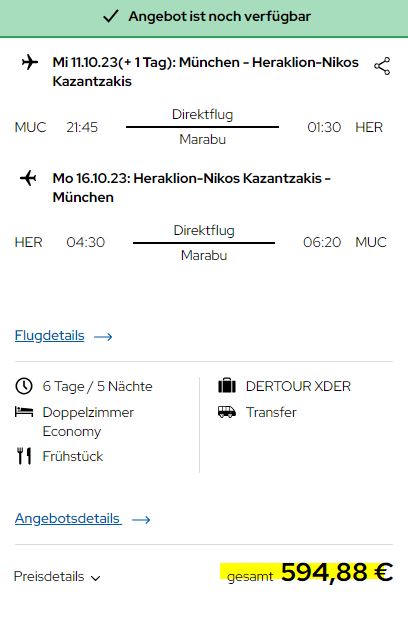Expand the Preisdetails section
Viewport: 408px width, 620px height.
click(57, 577)
